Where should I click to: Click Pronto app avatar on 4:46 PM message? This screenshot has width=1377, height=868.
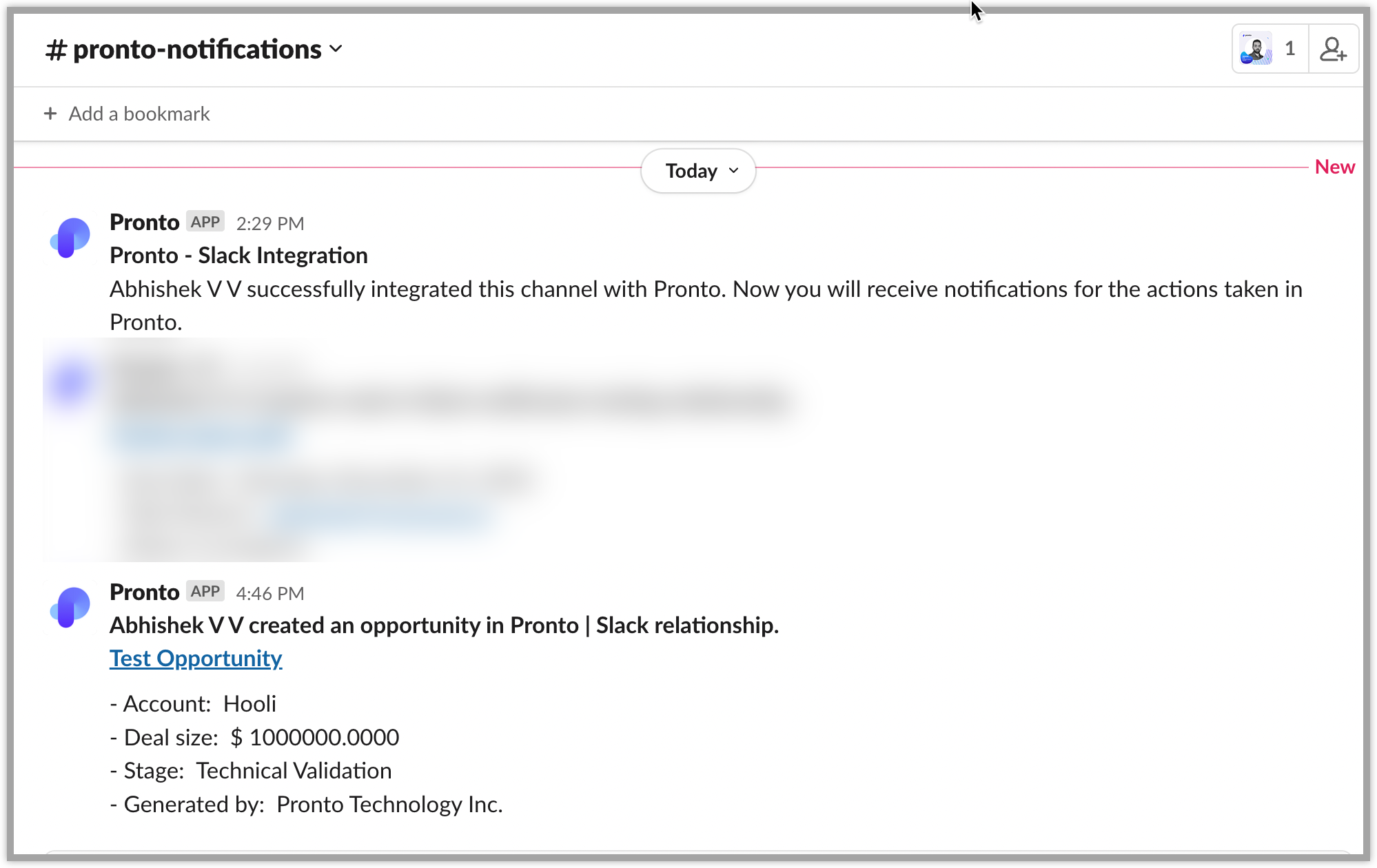pos(70,607)
